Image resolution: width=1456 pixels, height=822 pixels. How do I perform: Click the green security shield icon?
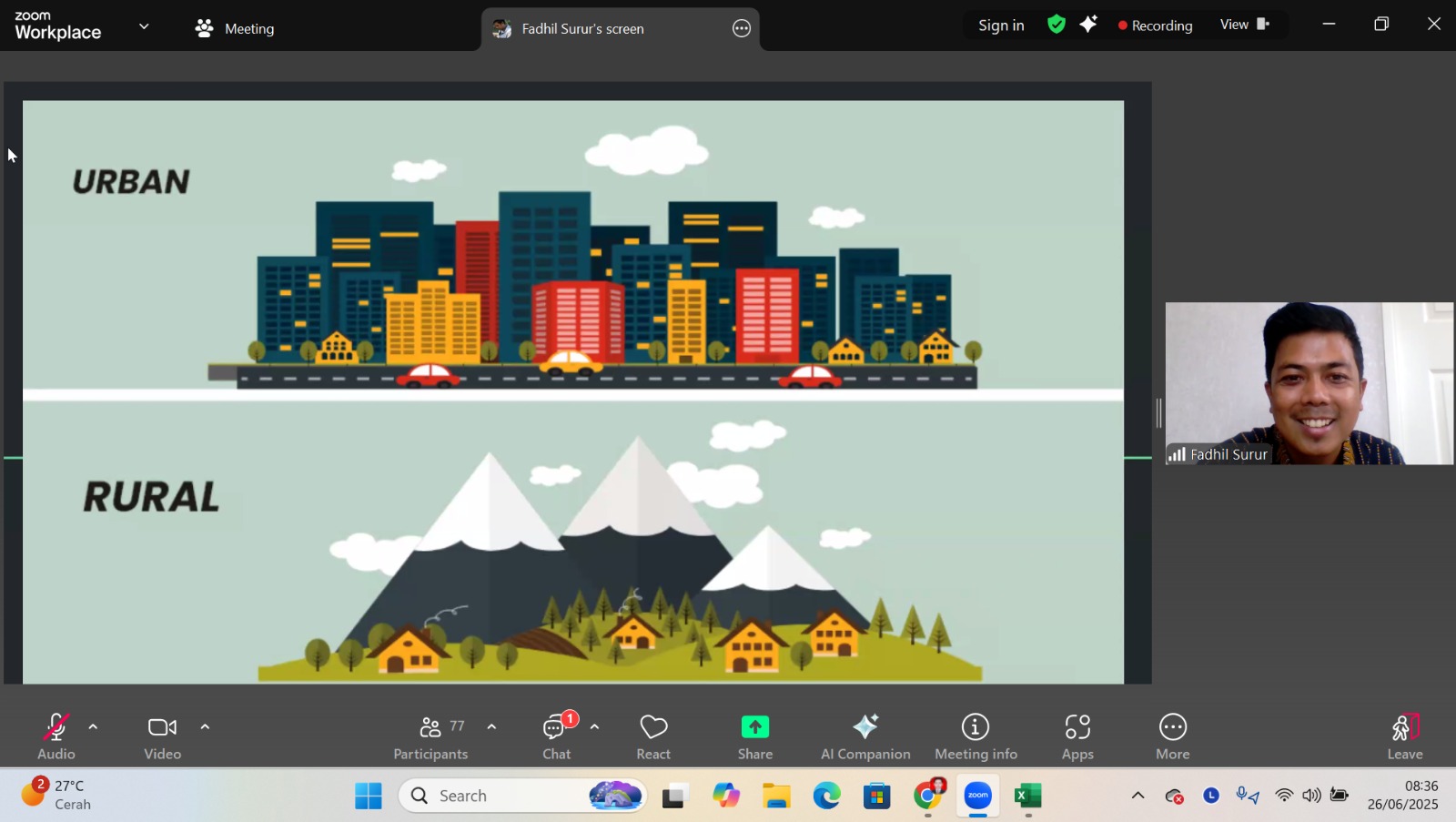click(x=1056, y=25)
